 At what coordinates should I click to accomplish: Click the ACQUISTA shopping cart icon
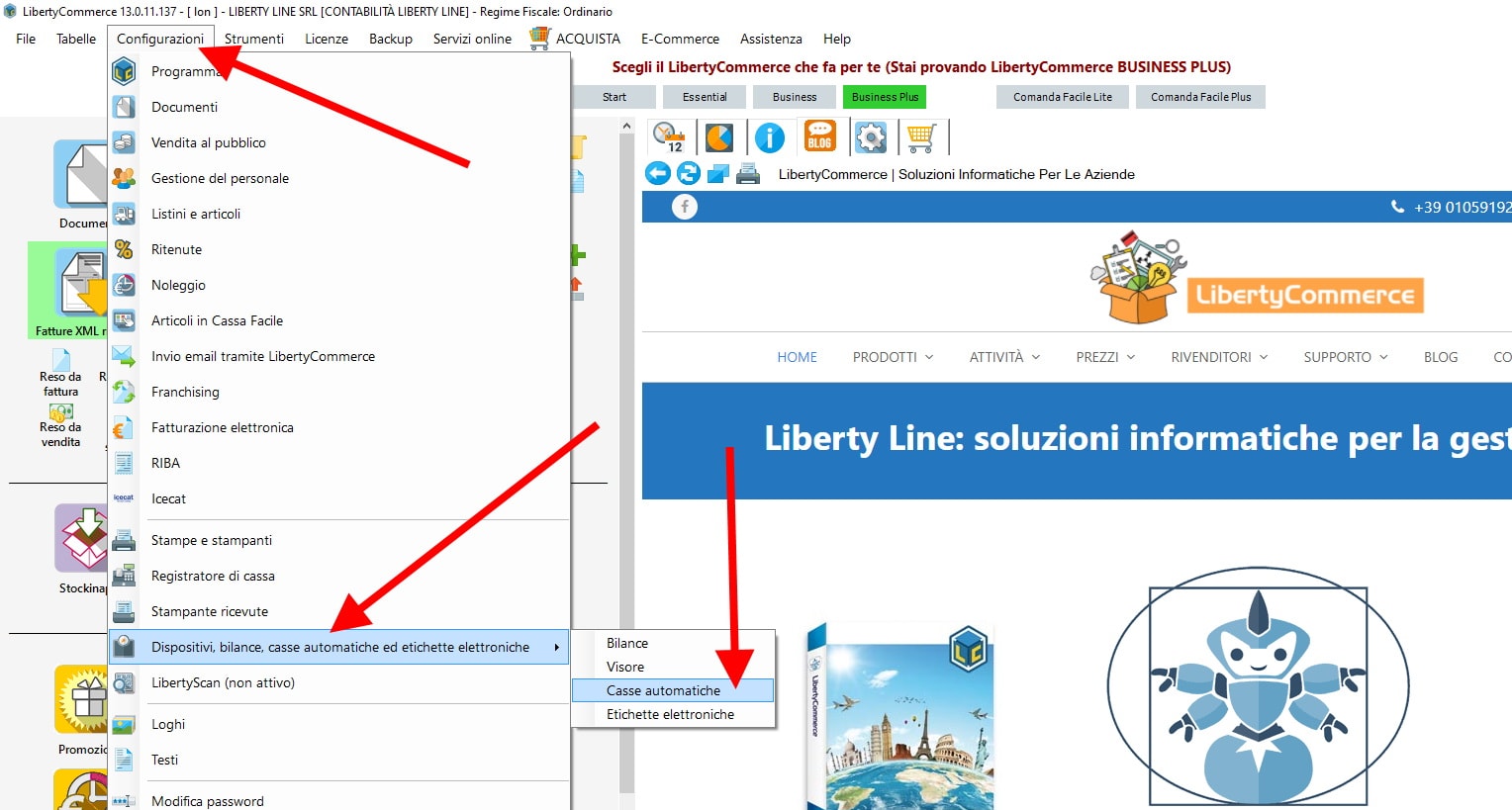pyautogui.click(x=539, y=39)
